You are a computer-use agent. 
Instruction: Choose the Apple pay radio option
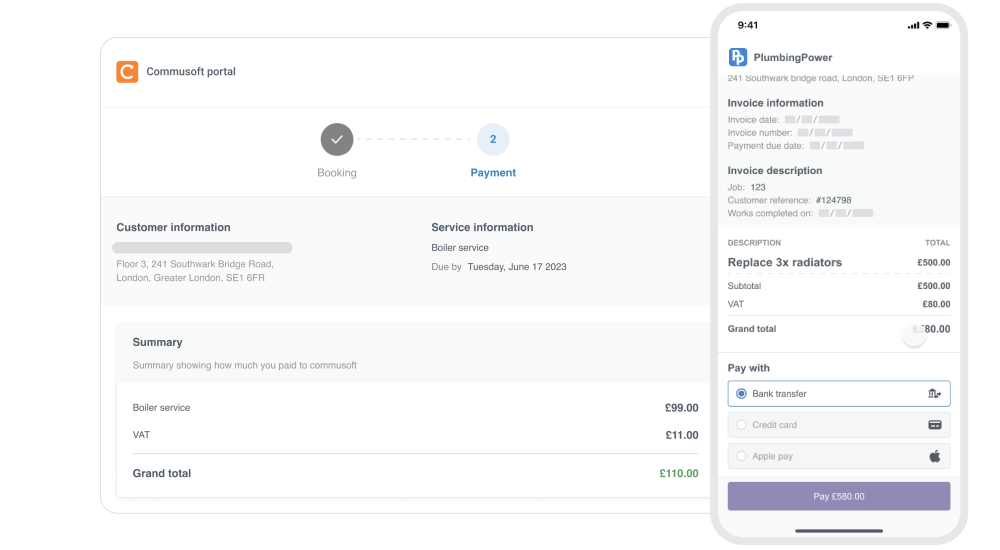[x=741, y=456]
